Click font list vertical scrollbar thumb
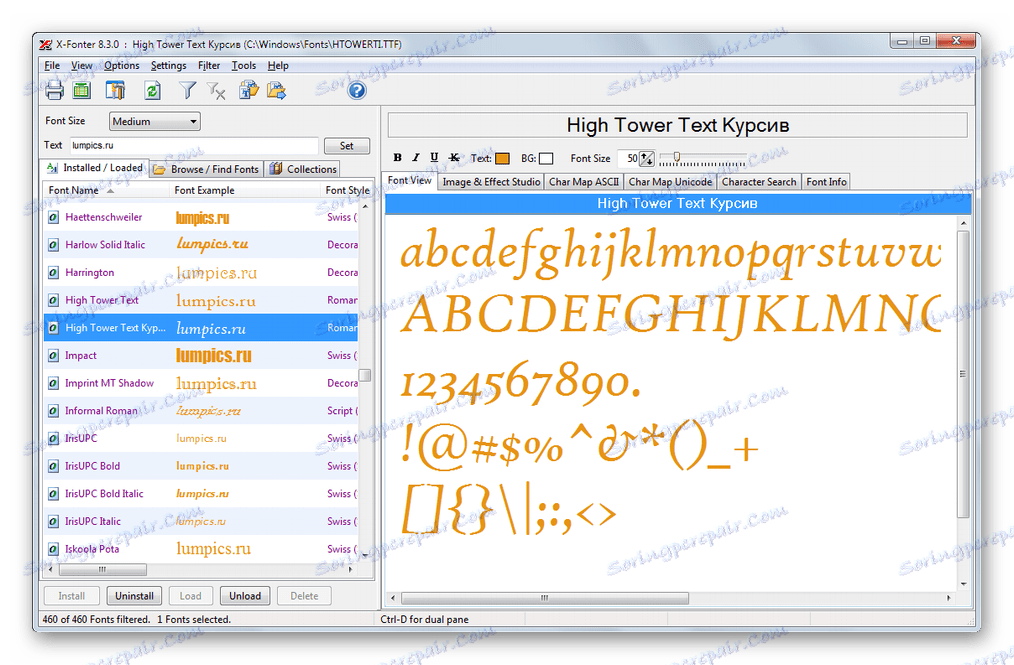 (x=365, y=375)
